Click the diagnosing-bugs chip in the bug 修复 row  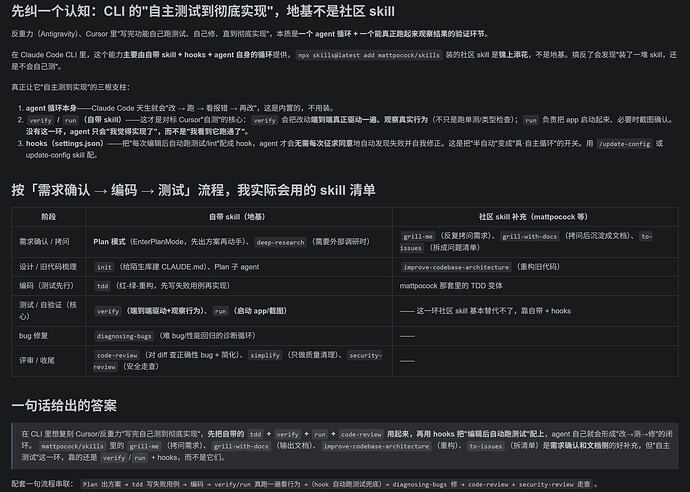point(124,336)
